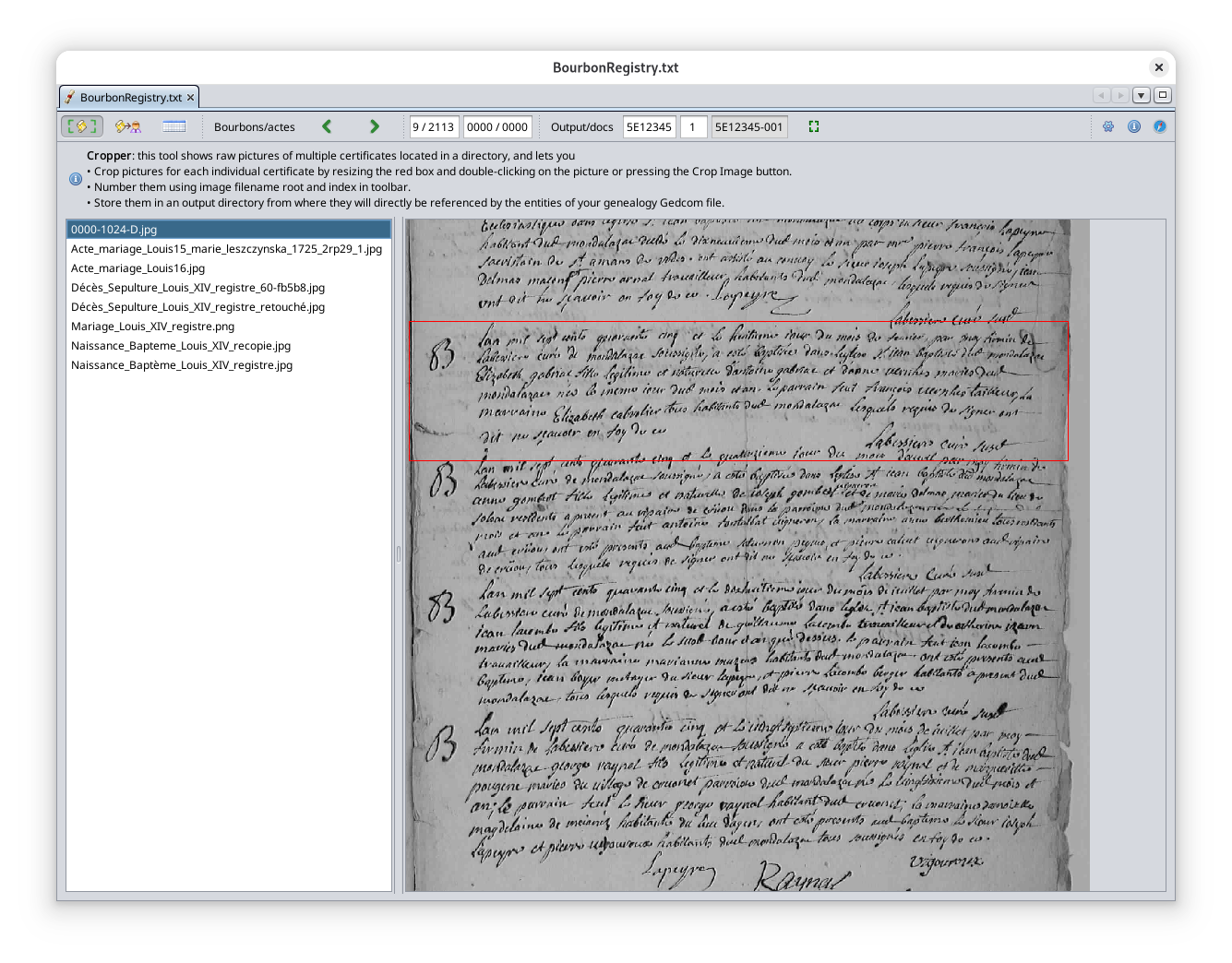The height and width of the screenshot is (963, 1232).
Task: Click the blue table layout icon
Action: (174, 126)
